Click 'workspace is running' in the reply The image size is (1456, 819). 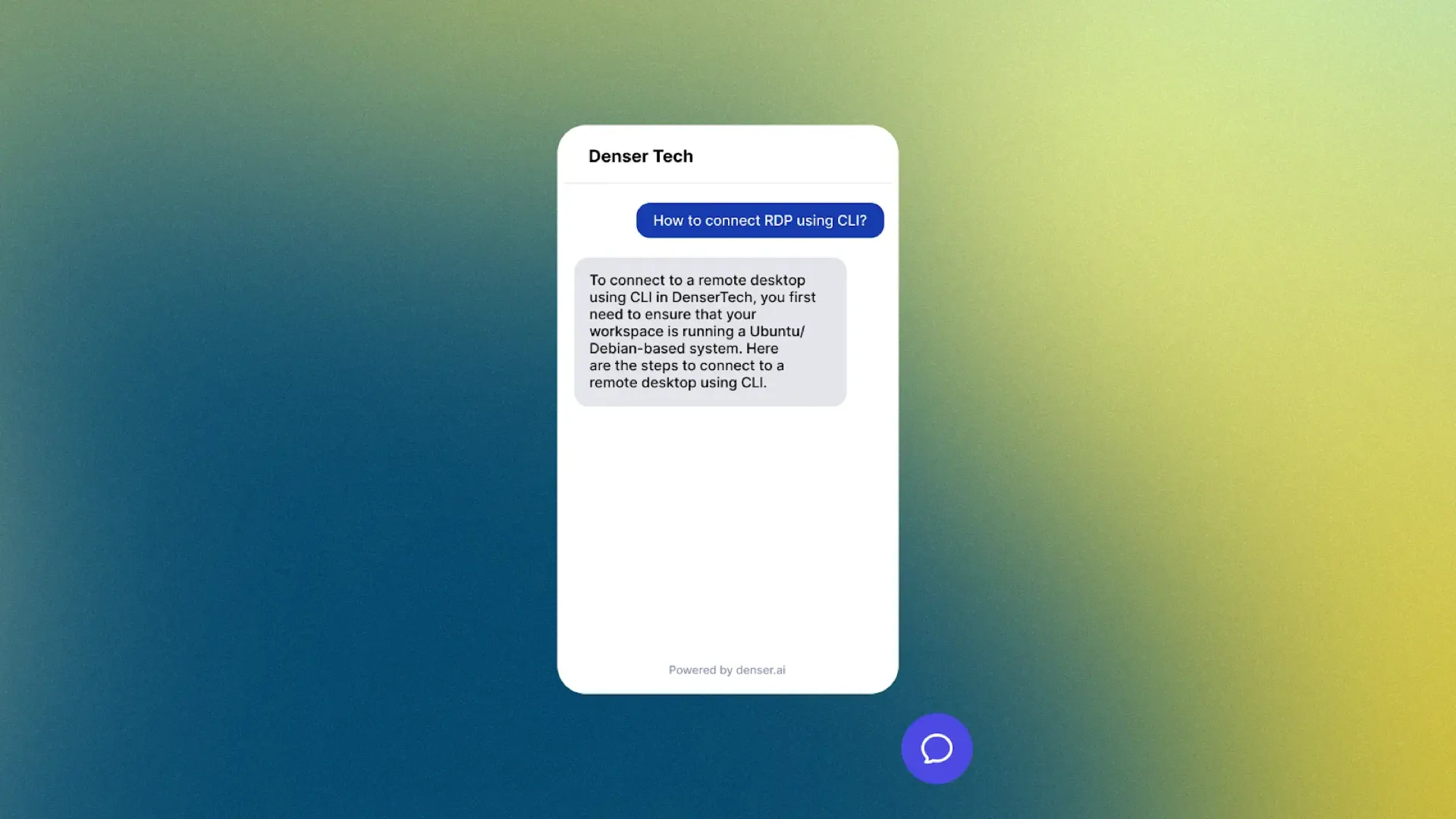click(x=660, y=331)
